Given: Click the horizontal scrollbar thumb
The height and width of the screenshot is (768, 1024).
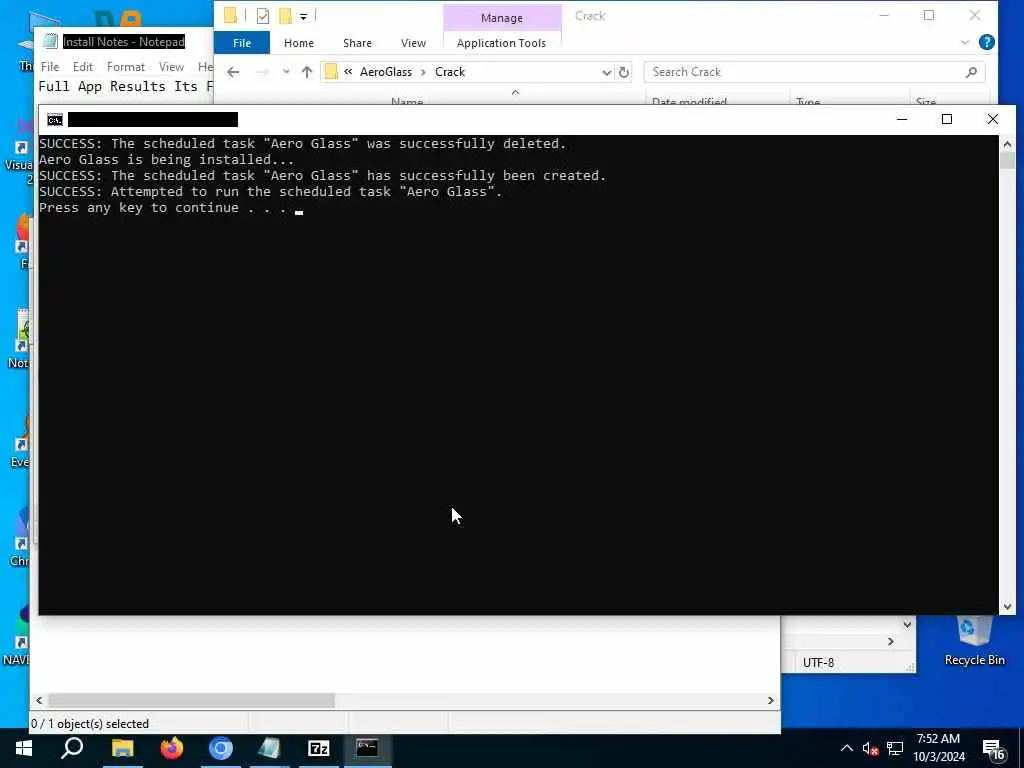Looking at the screenshot, I should 191,700.
